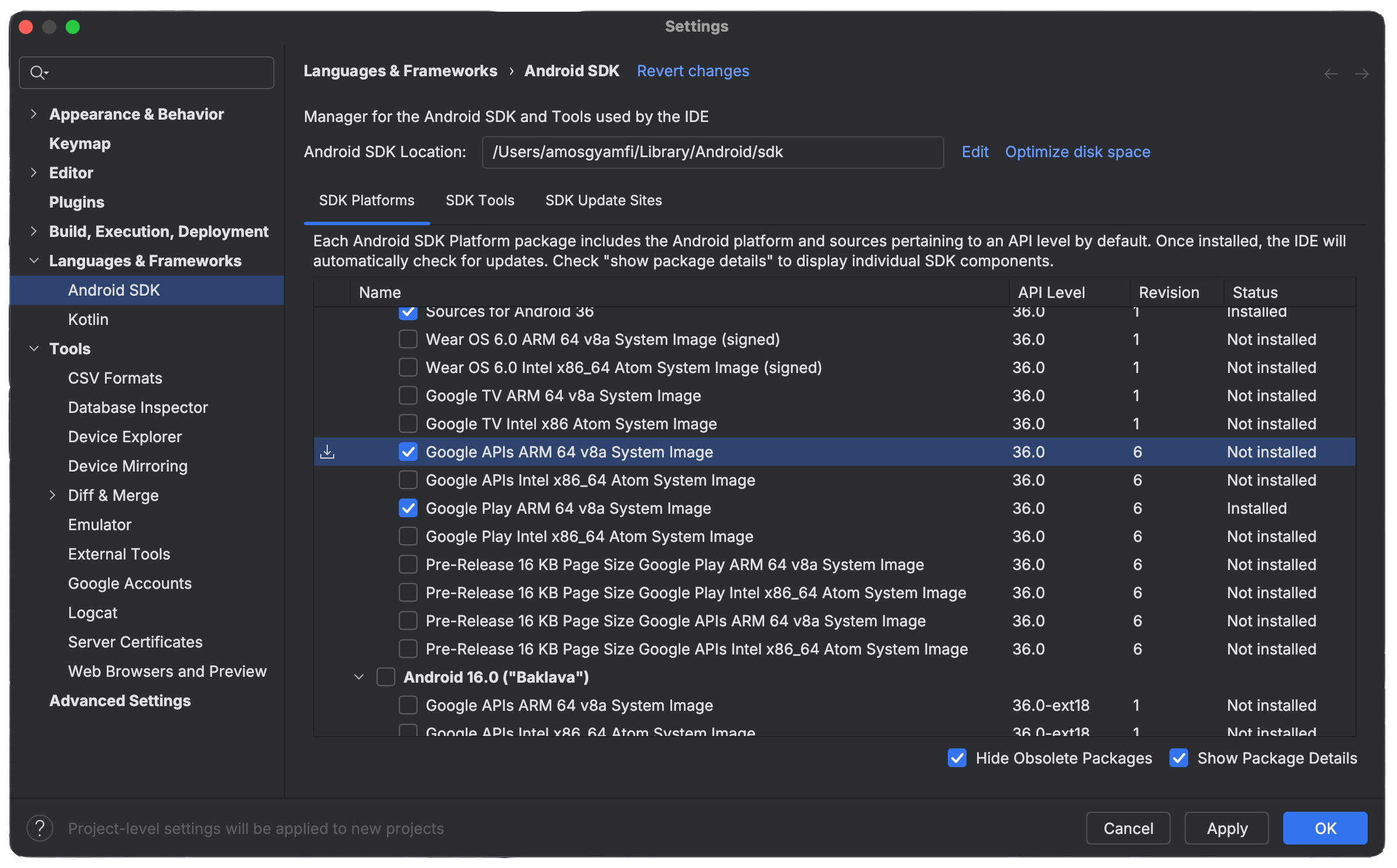
Task: Open Advanced Settings page
Action: click(x=120, y=701)
